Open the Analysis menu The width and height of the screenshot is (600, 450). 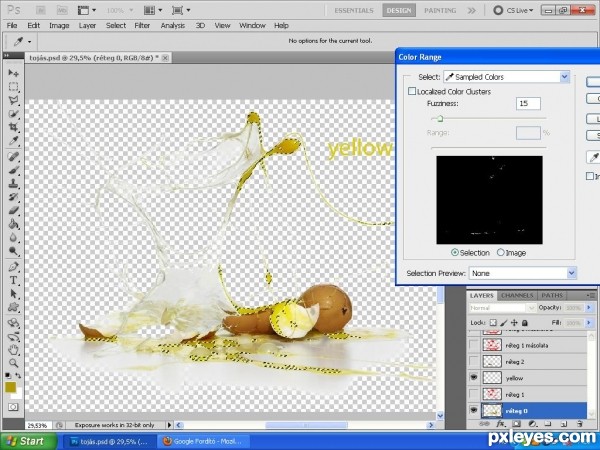point(173,26)
